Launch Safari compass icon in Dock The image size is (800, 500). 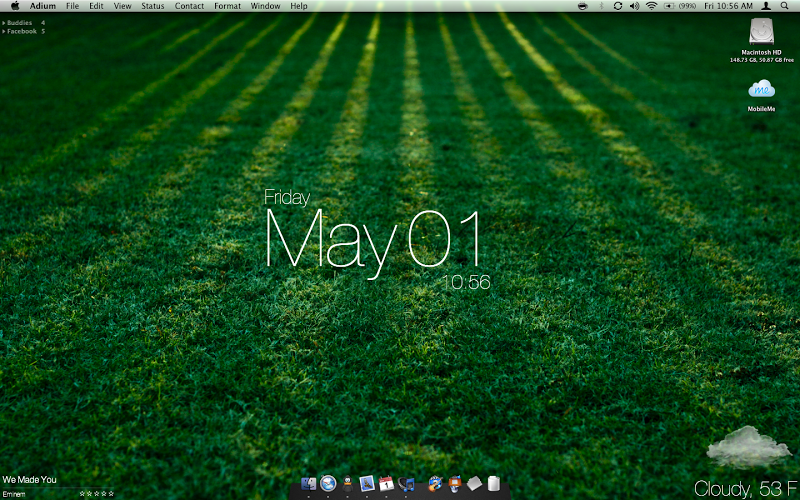tap(328, 483)
